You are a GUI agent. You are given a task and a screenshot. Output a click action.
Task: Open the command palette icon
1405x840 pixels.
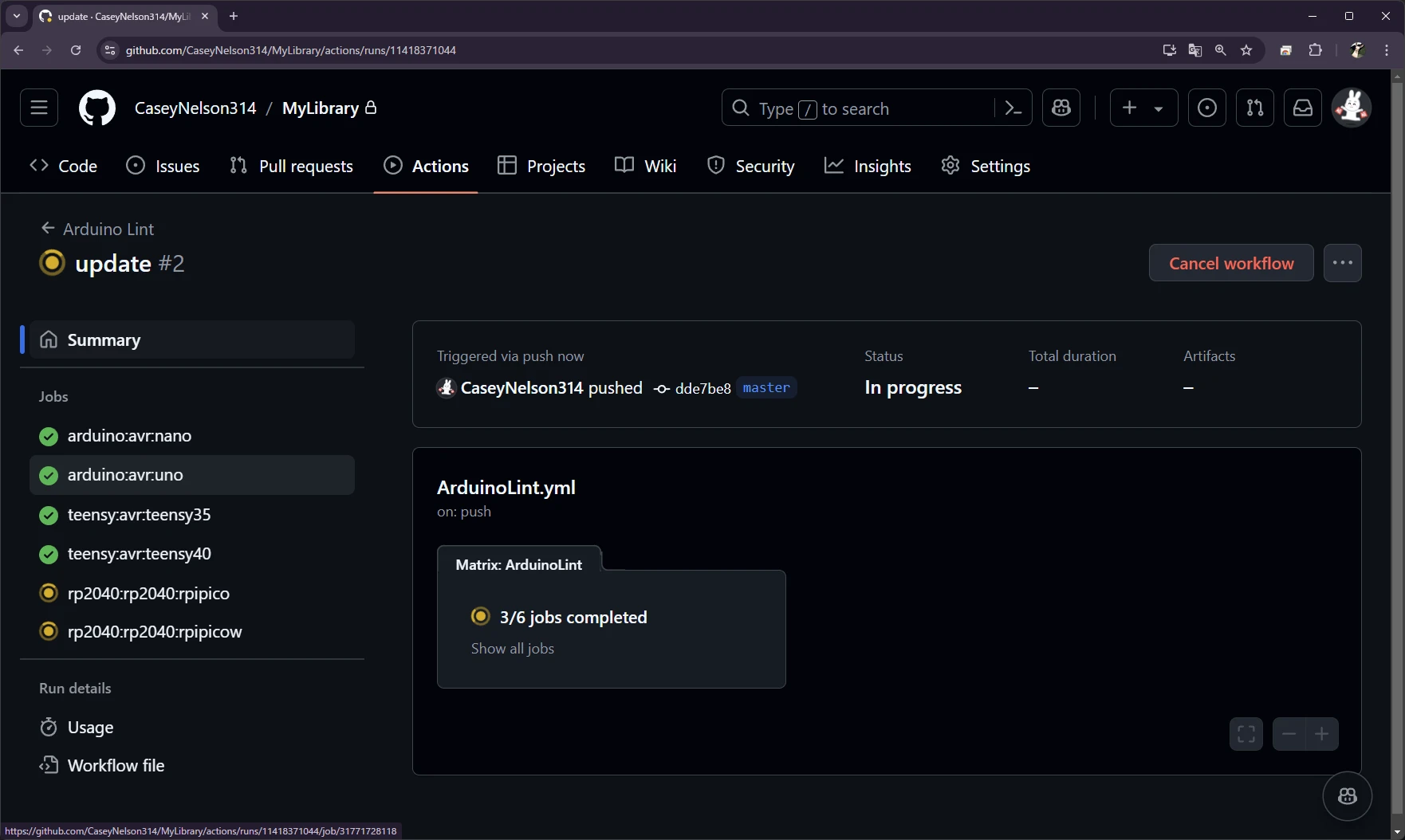1013,108
